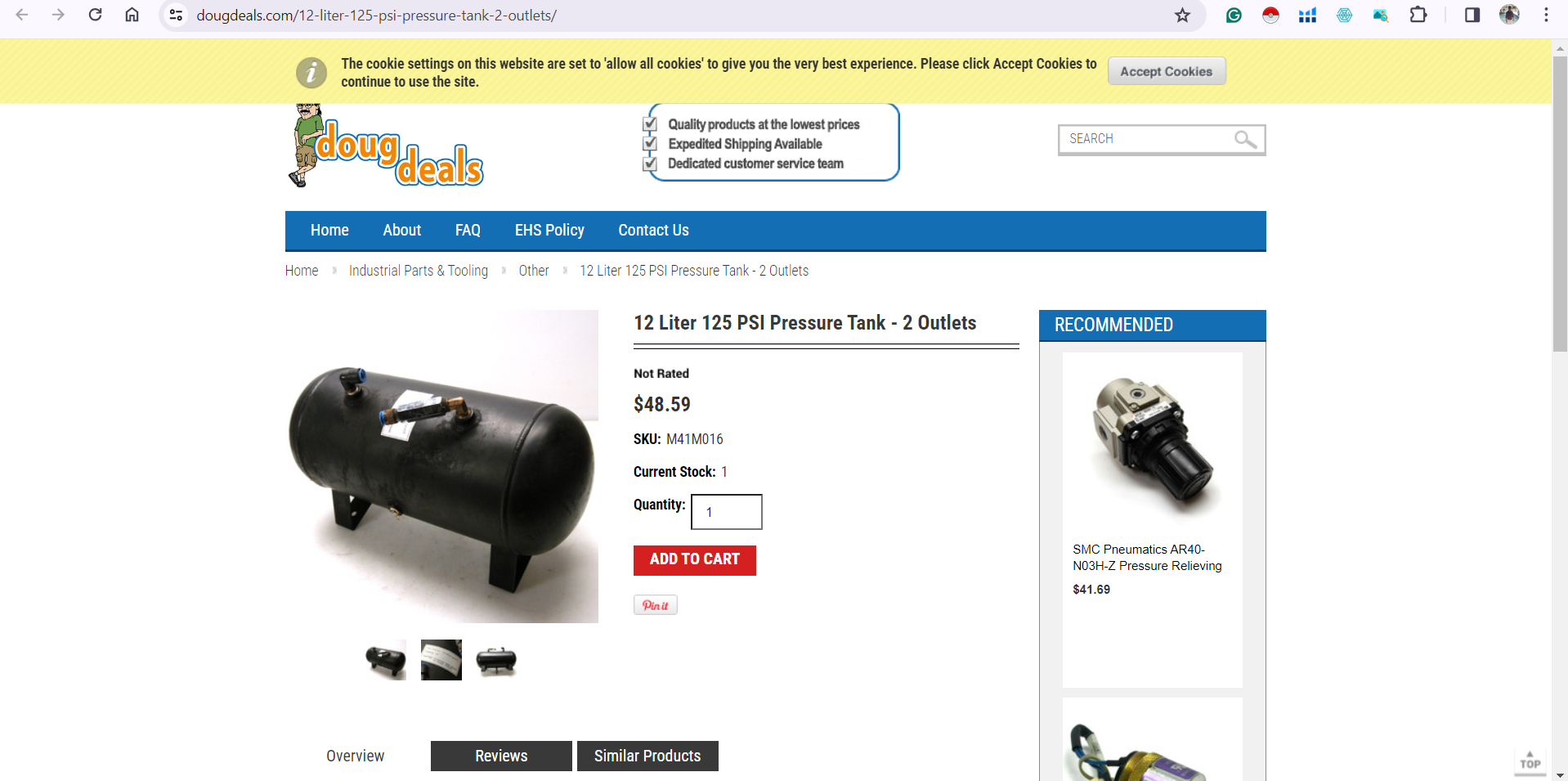The height and width of the screenshot is (781, 1568).
Task: View site information icon in address bar
Action: click(x=176, y=15)
